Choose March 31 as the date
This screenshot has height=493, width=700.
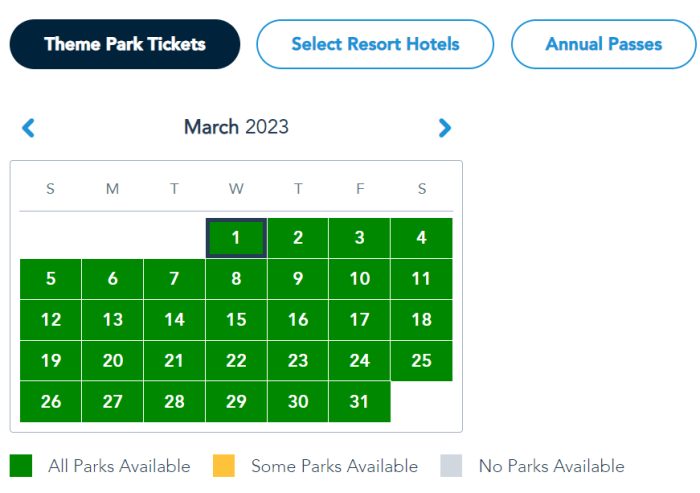pyautogui.click(x=359, y=402)
